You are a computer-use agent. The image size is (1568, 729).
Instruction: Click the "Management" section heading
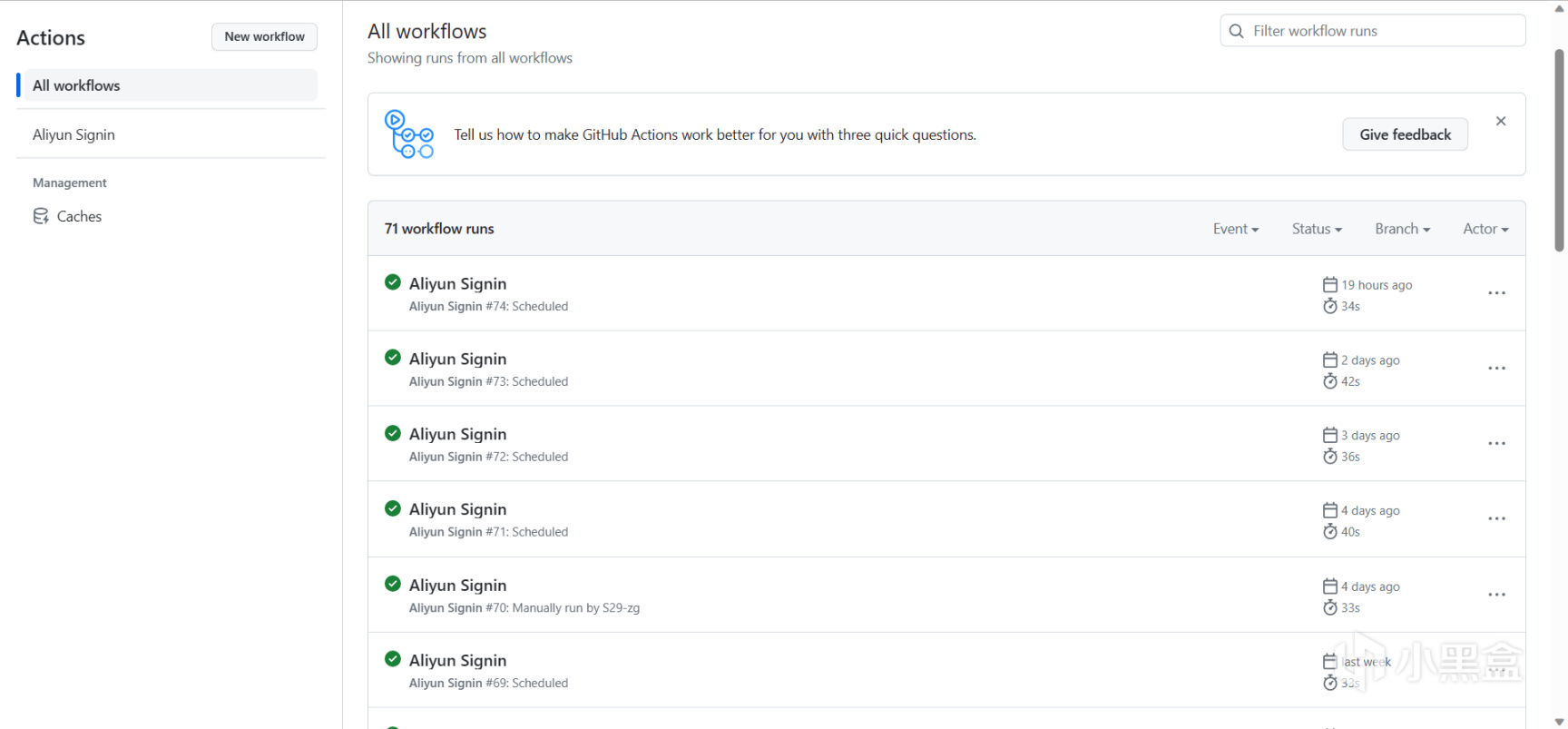point(70,182)
